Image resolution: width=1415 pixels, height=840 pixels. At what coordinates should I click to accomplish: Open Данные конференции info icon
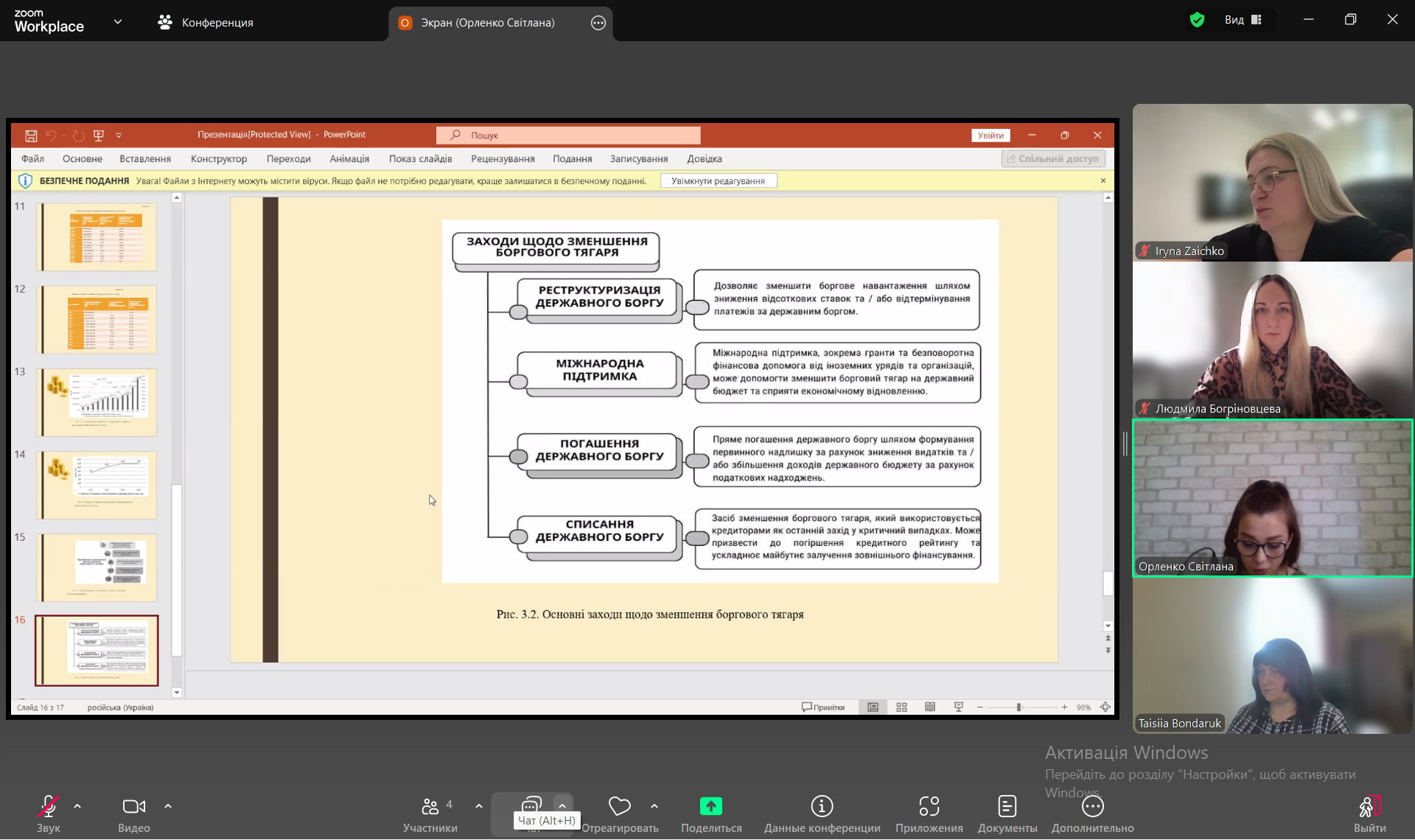coord(822,807)
